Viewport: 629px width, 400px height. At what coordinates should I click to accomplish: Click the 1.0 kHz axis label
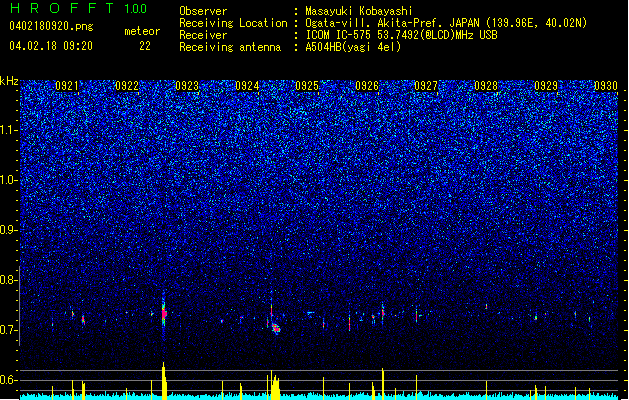coord(8,180)
